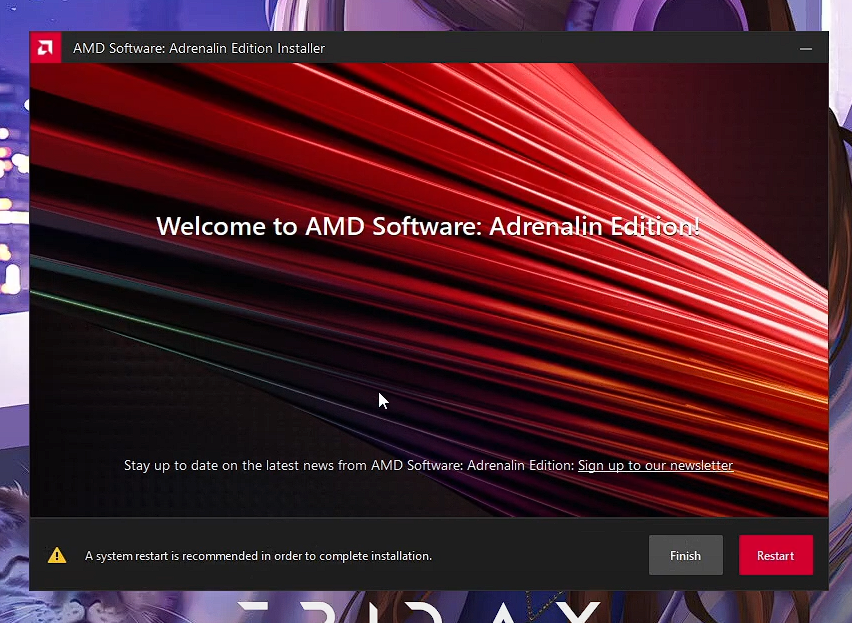Viewport: 852px width, 623px height.
Task: Click the system restart recommendation message
Action: 258,556
